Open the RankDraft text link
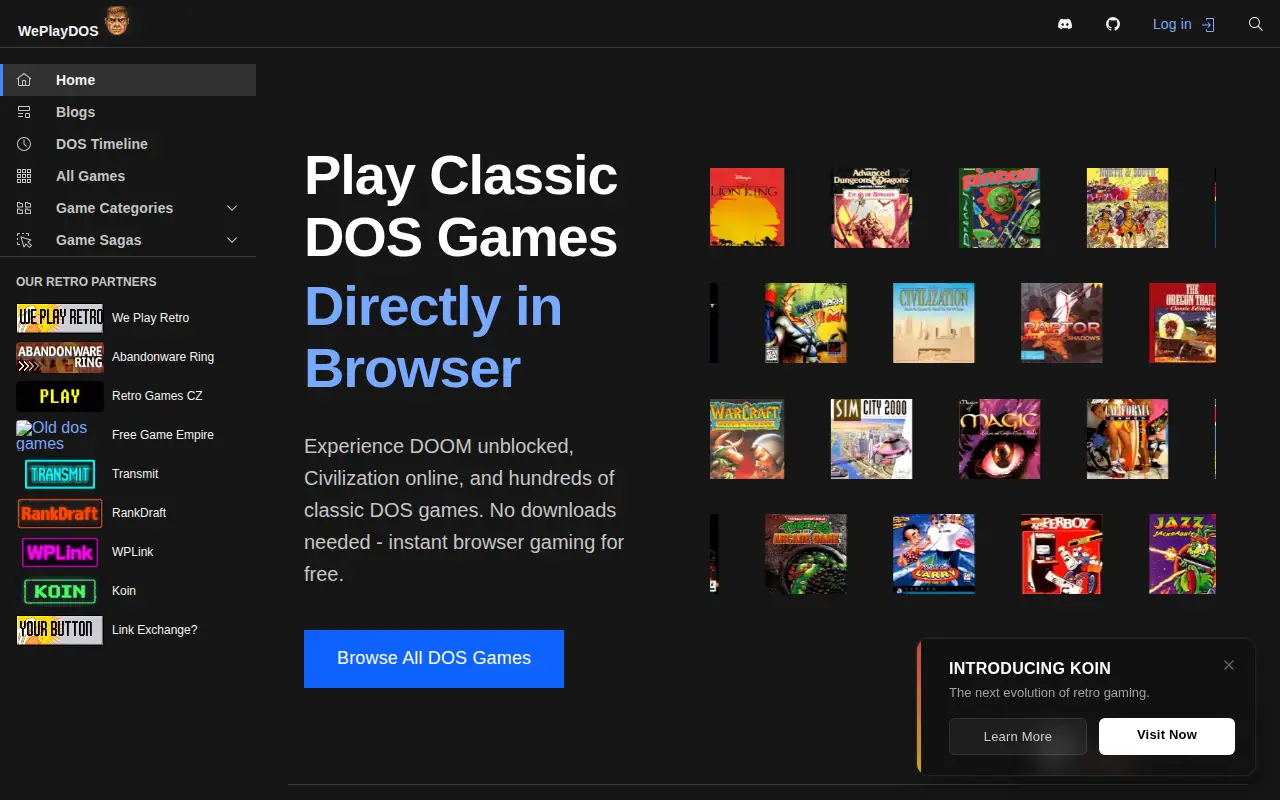The height and width of the screenshot is (800, 1280). (139, 513)
